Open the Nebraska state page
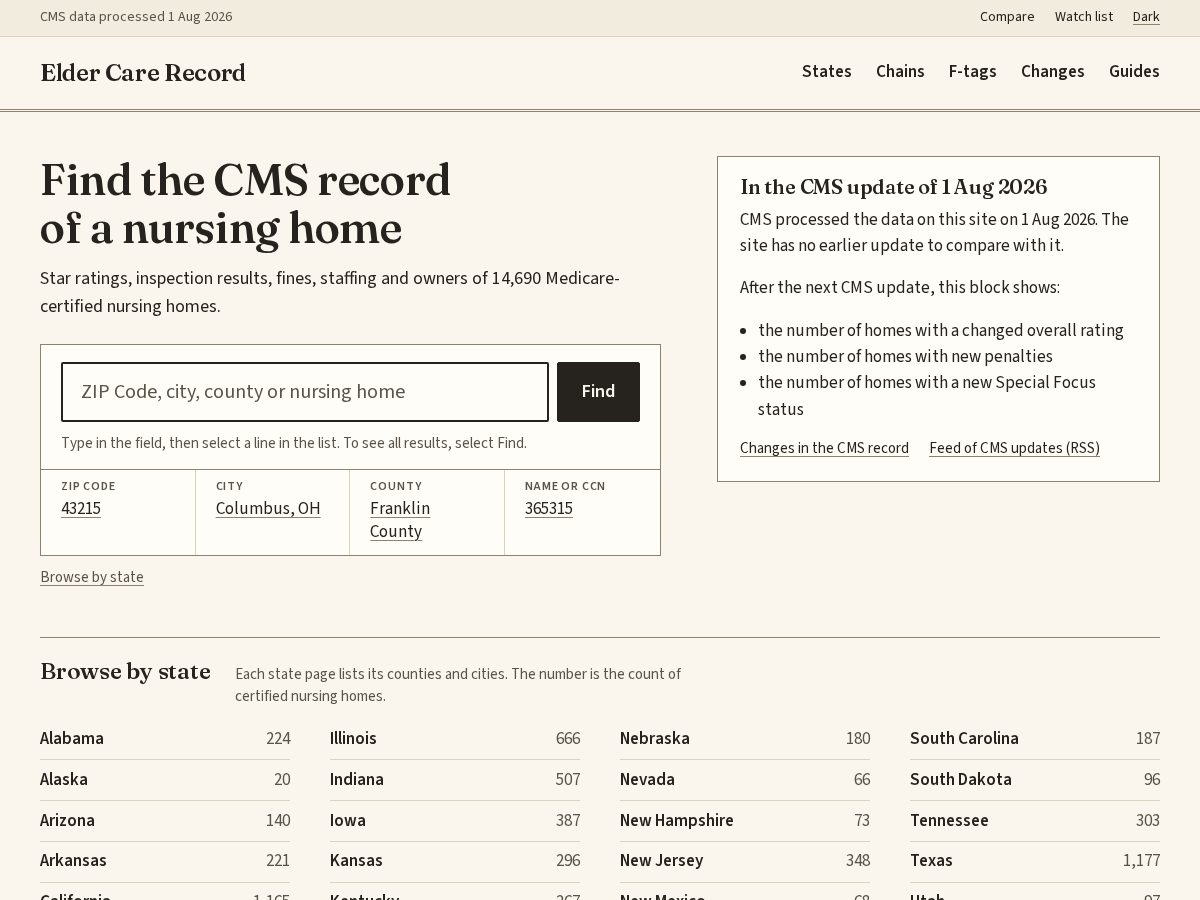Image resolution: width=1200 pixels, height=900 pixels. [655, 738]
